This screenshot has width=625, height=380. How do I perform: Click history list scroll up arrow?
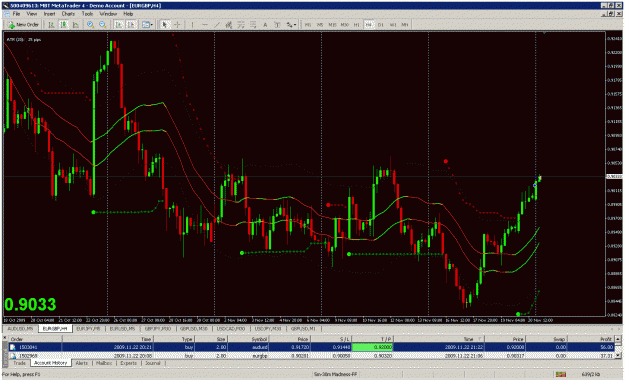618,339
